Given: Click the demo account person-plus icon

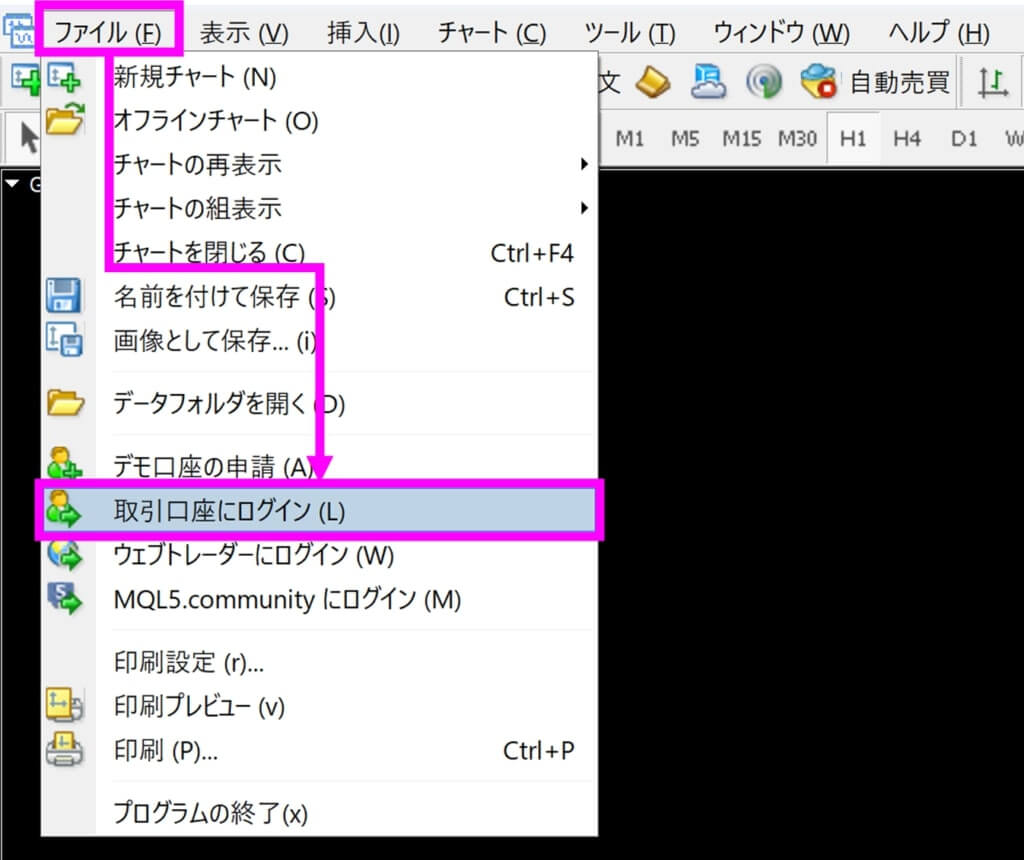Looking at the screenshot, I should (x=64, y=462).
